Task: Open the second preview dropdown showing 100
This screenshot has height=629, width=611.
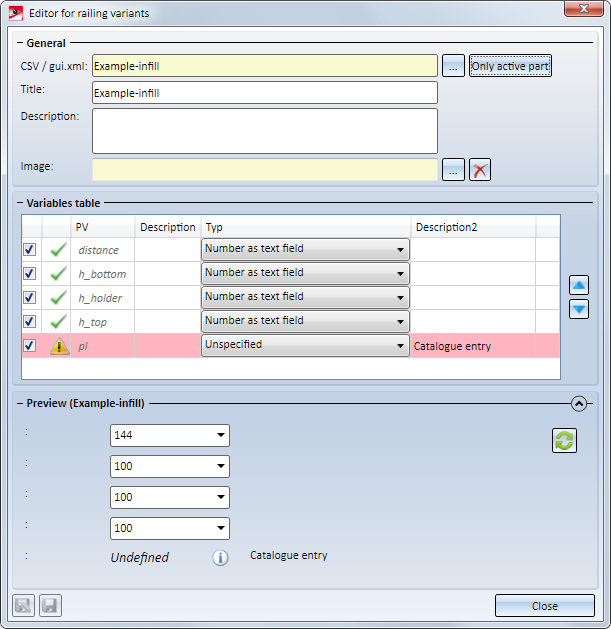Action: pos(170,497)
